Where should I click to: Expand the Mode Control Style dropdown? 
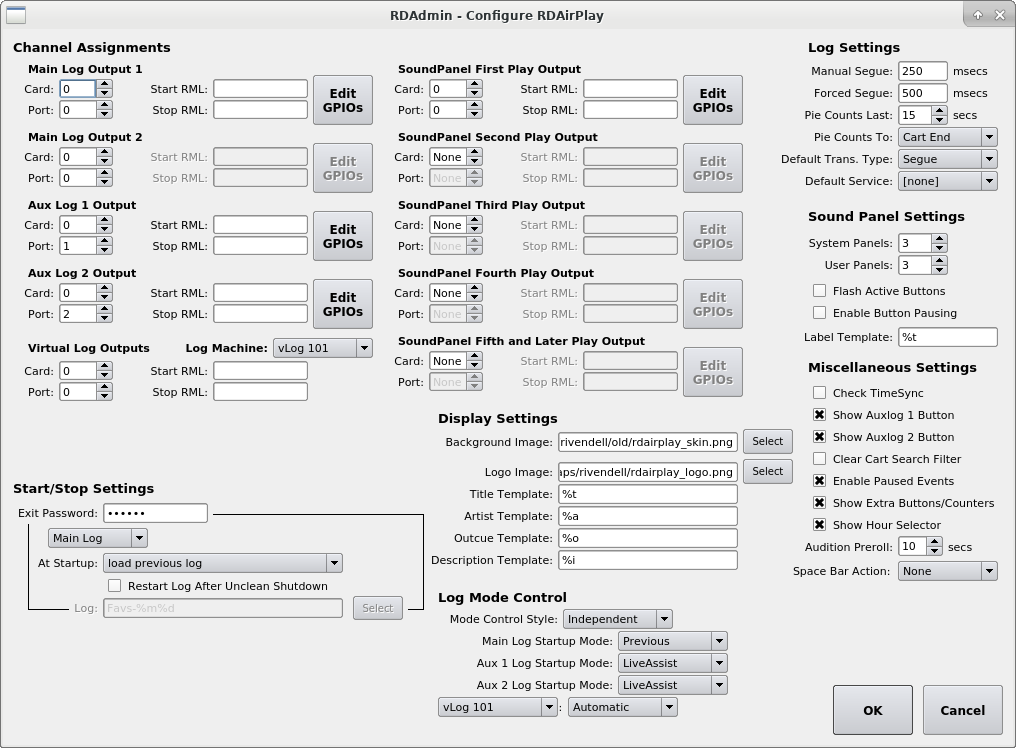pyautogui.click(x=617, y=619)
